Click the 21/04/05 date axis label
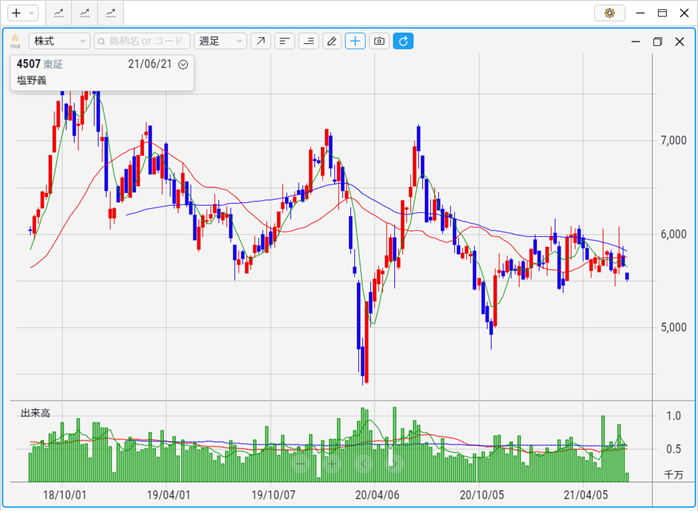 pos(585,495)
